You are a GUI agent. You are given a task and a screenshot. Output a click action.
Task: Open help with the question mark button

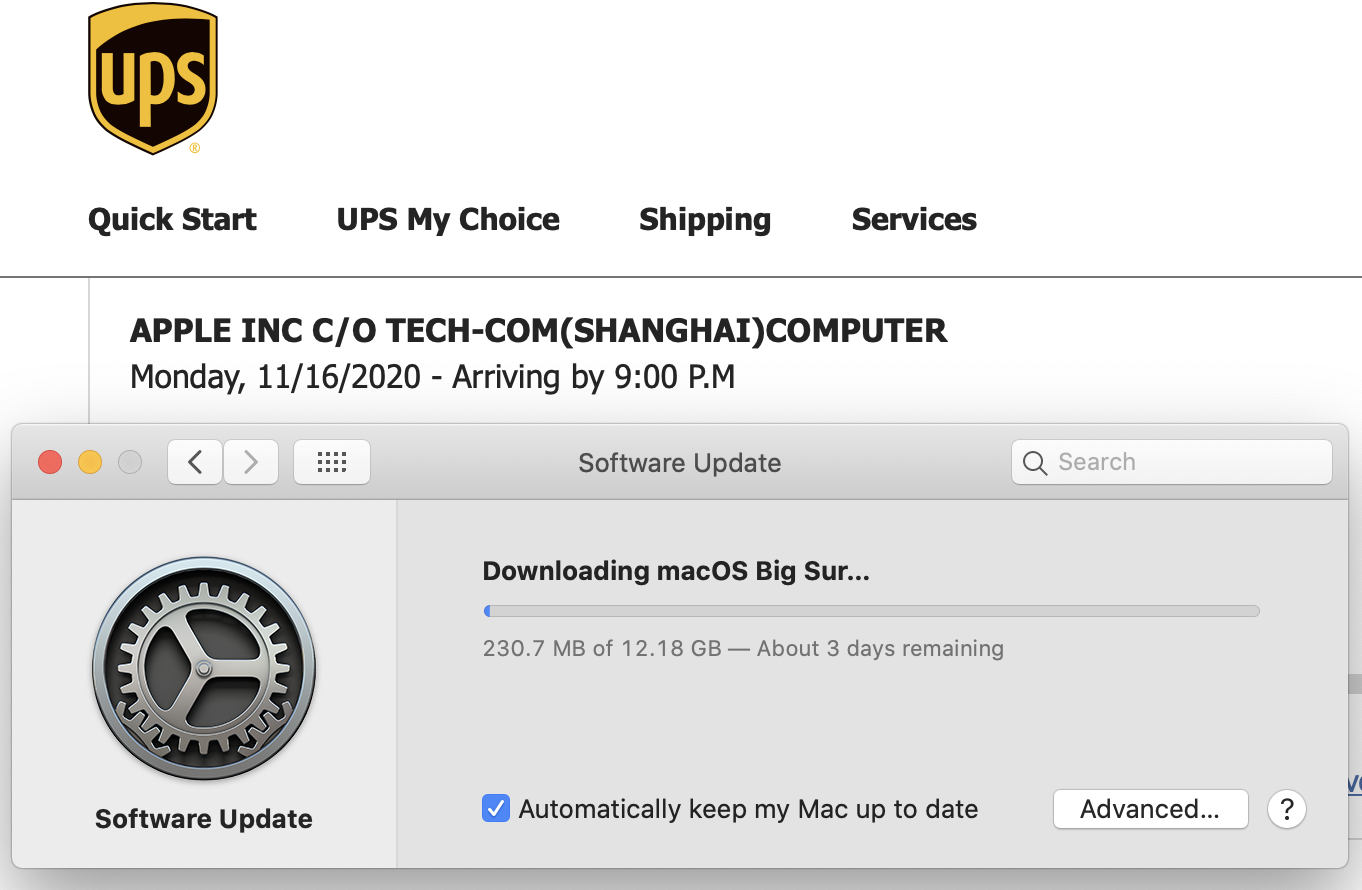tap(1287, 809)
